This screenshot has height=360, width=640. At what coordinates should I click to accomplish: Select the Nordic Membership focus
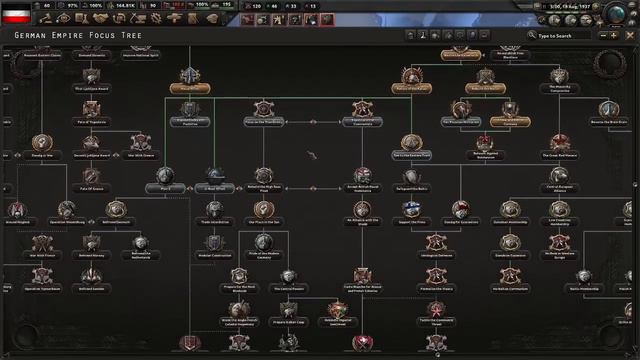(x=584, y=280)
